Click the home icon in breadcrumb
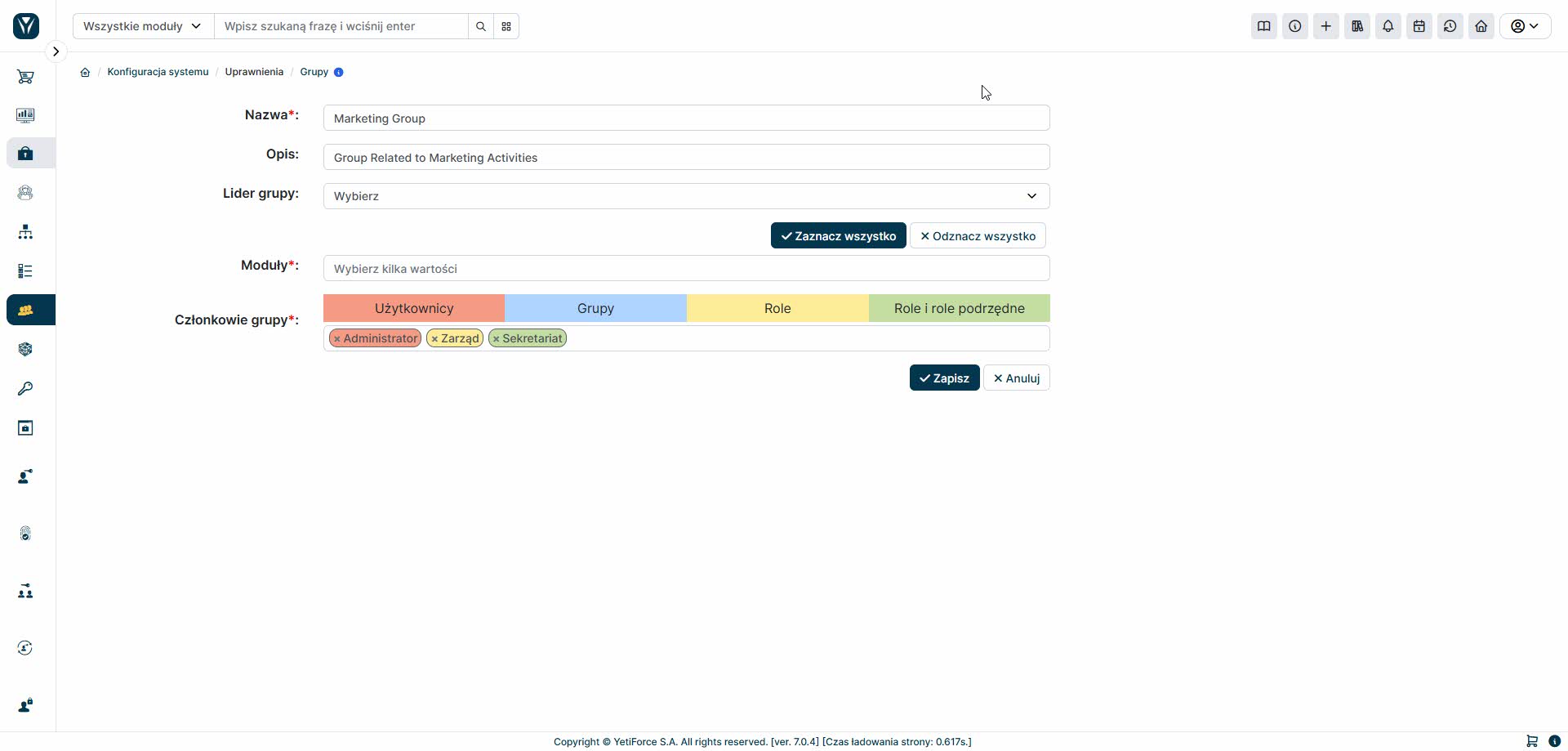Viewport: 1568px width, 751px height. (x=85, y=72)
